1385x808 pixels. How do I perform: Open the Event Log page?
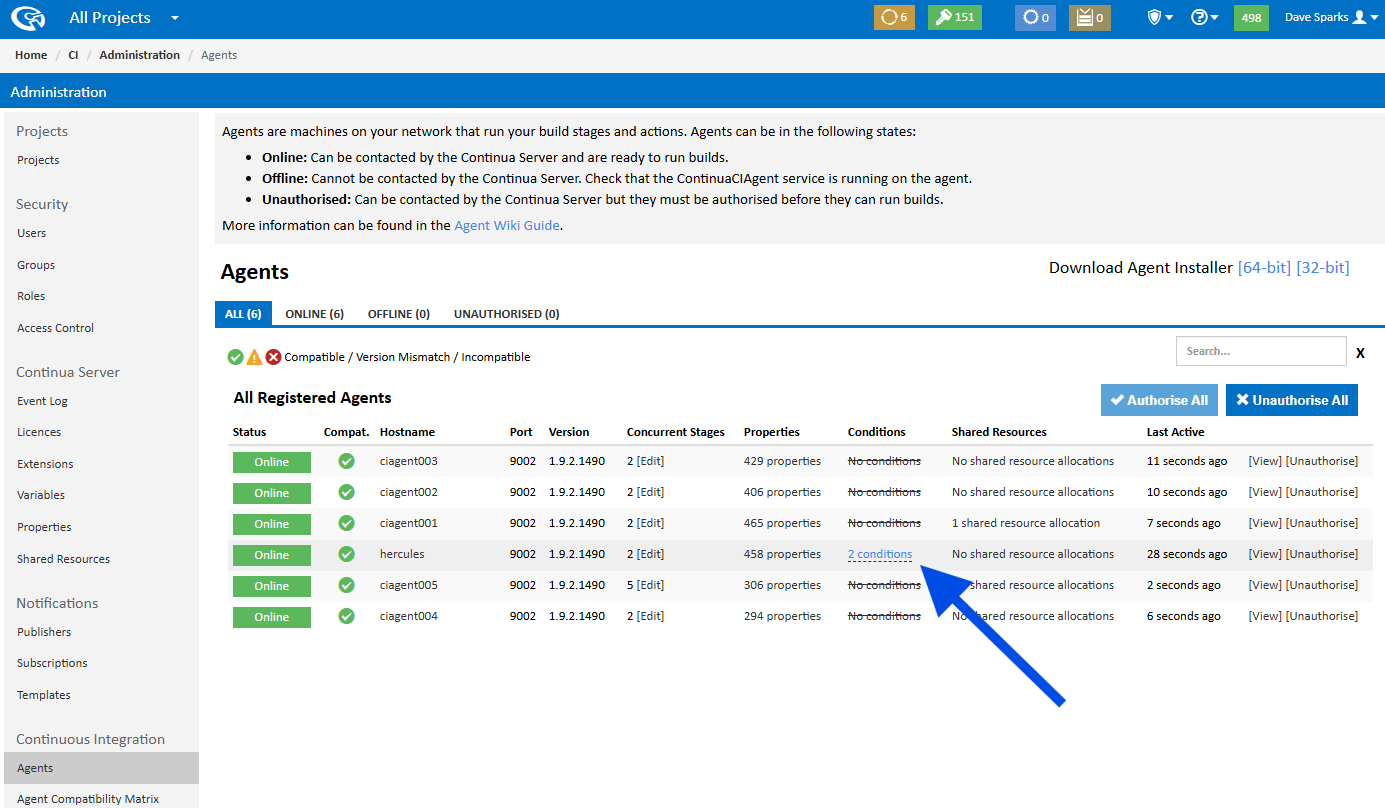[42, 401]
